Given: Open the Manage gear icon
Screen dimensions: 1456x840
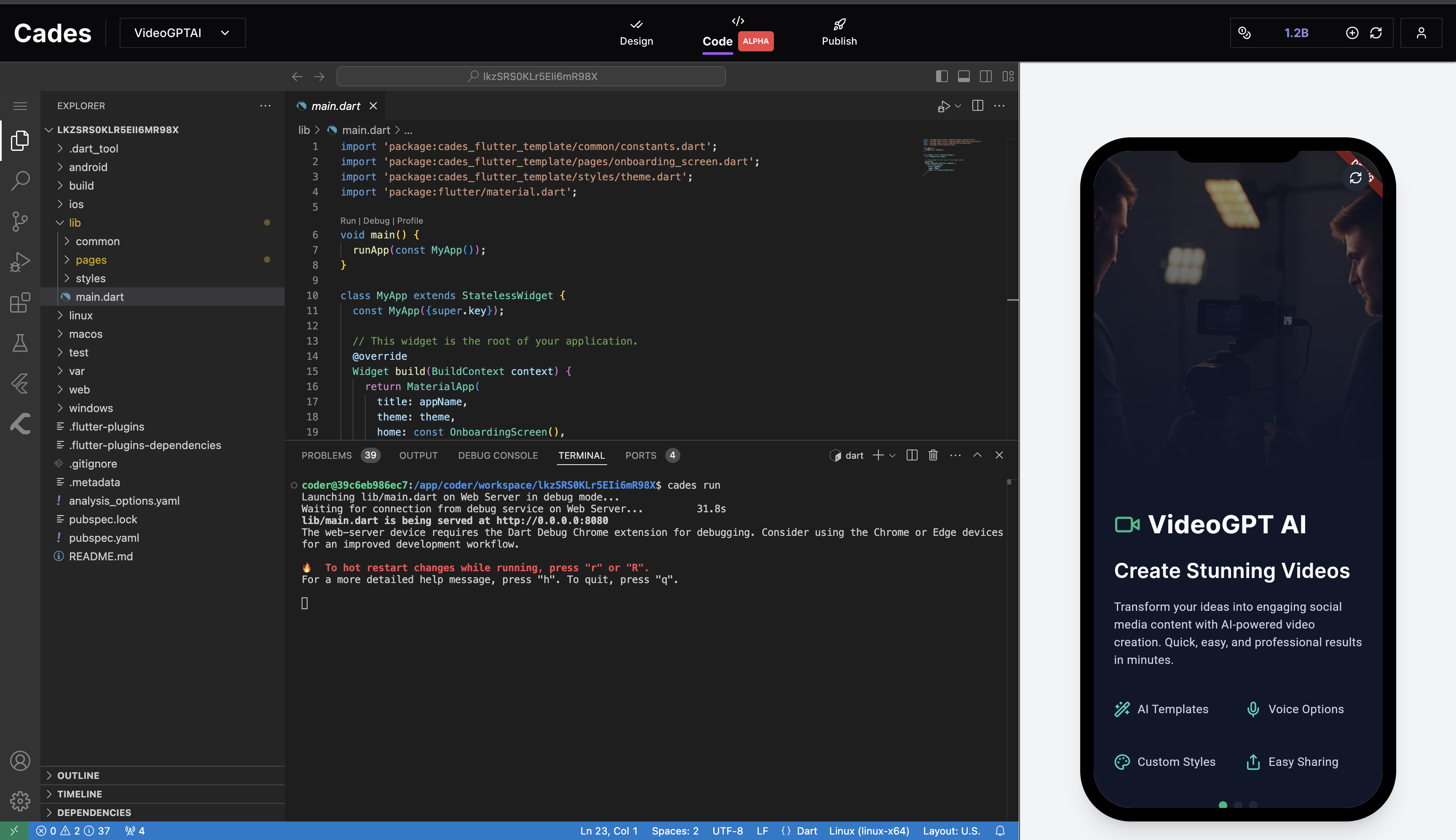Looking at the screenshot, I should click(20, 801).
